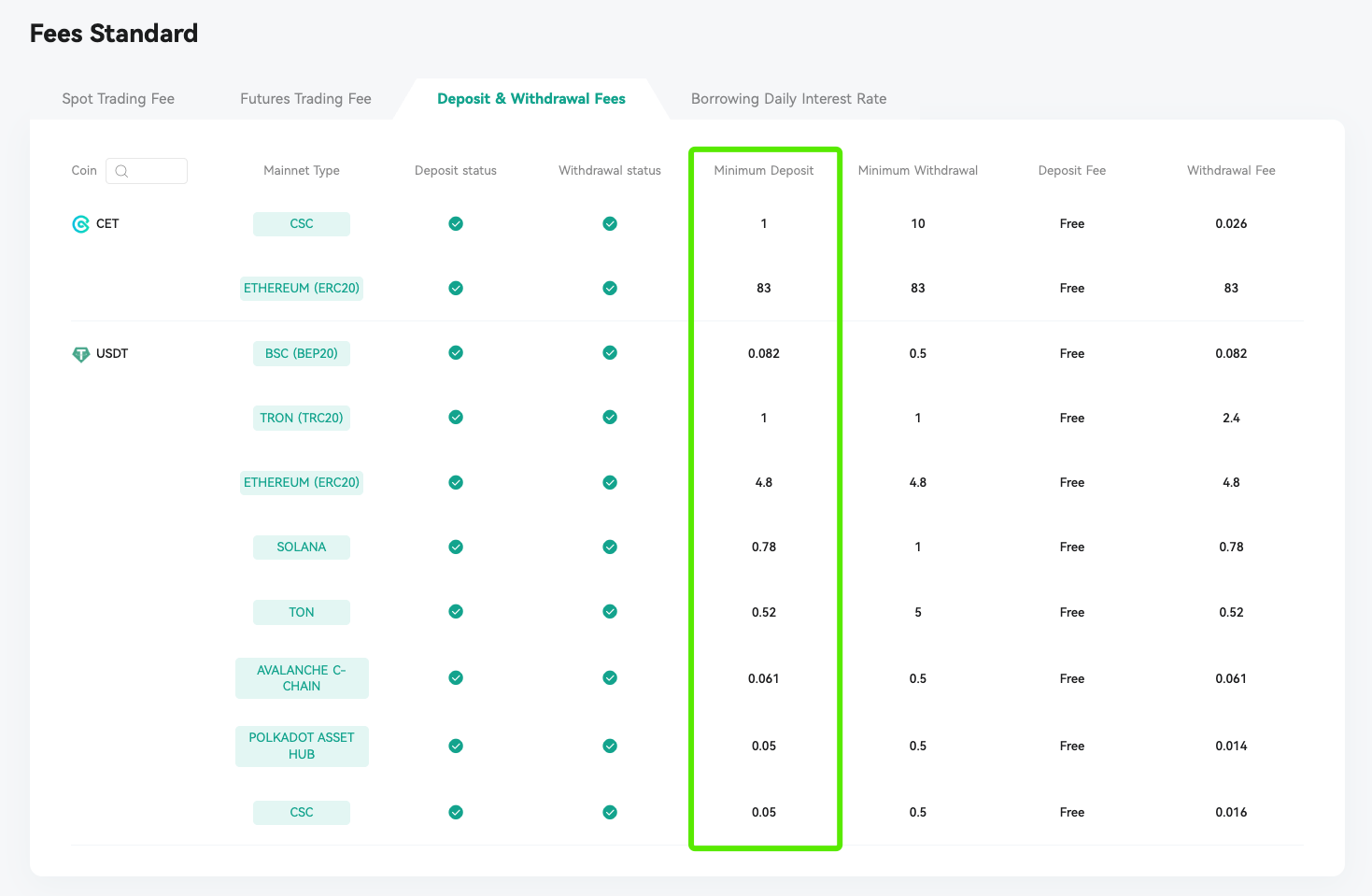Click the Mainnet Type column header

coord(302,171)
